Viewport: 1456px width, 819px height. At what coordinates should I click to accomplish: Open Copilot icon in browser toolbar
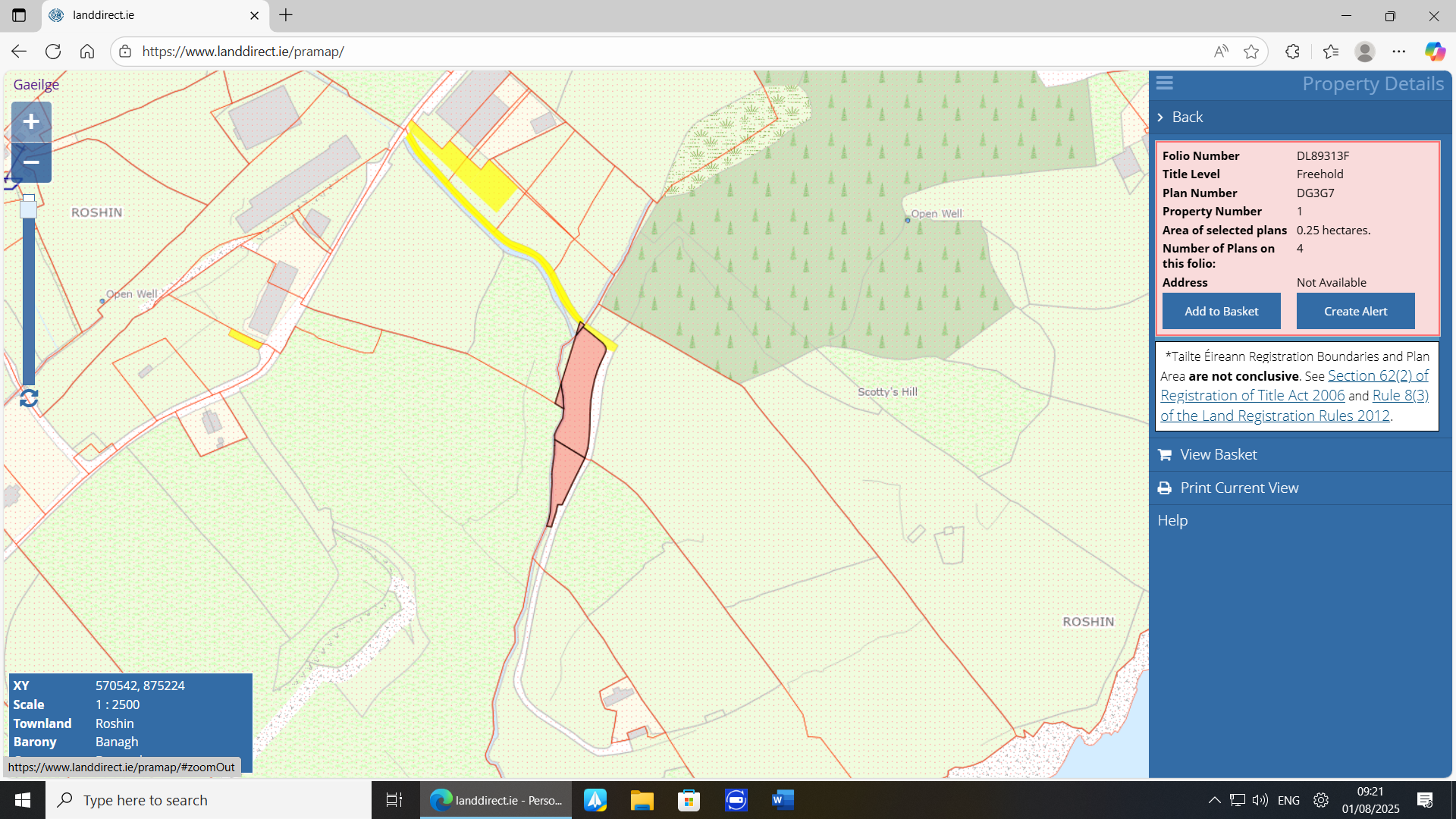click(x=1434, y=52)
